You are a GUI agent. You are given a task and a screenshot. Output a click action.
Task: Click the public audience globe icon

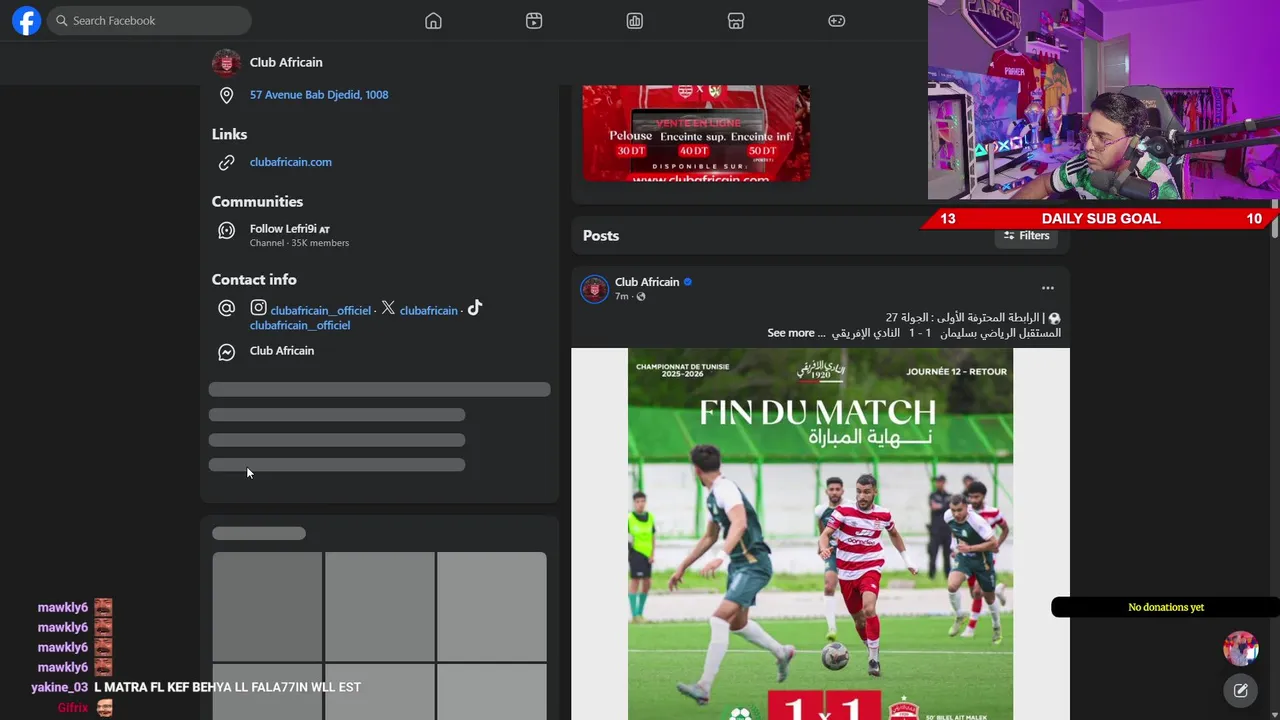(641, 297)
